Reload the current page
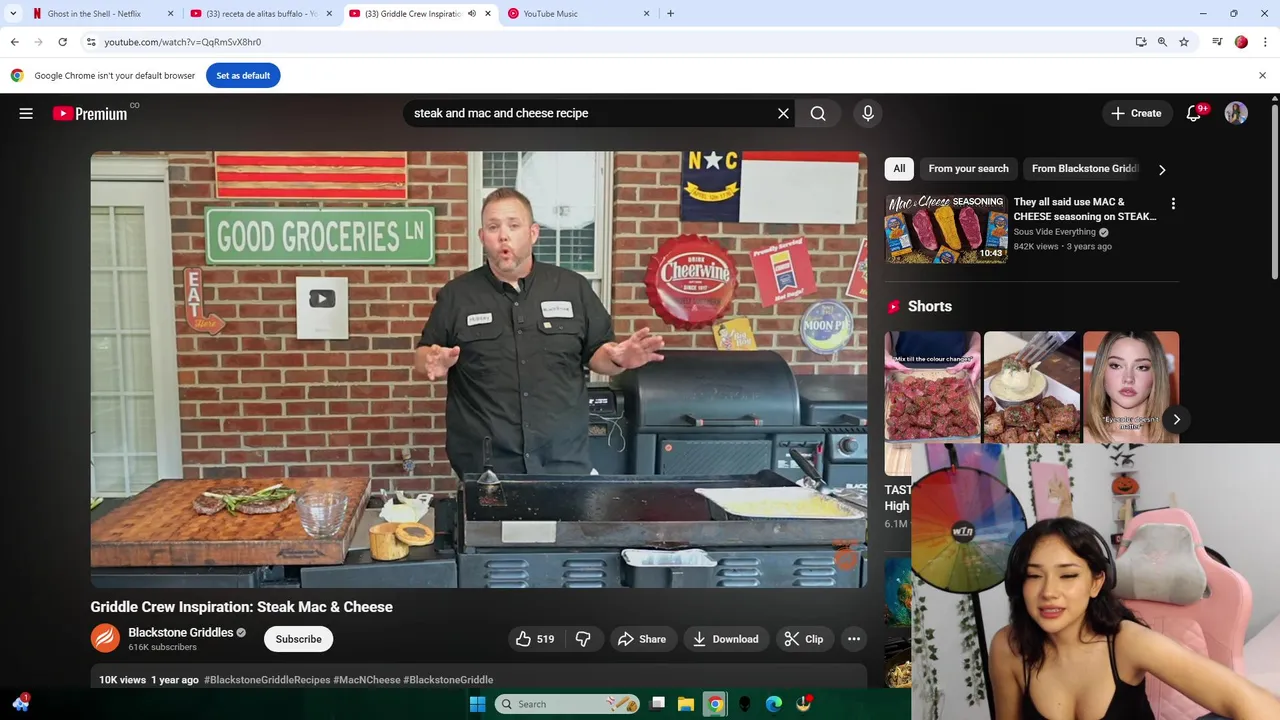Screen dimensions: 1280x720 tap(62, 42)
